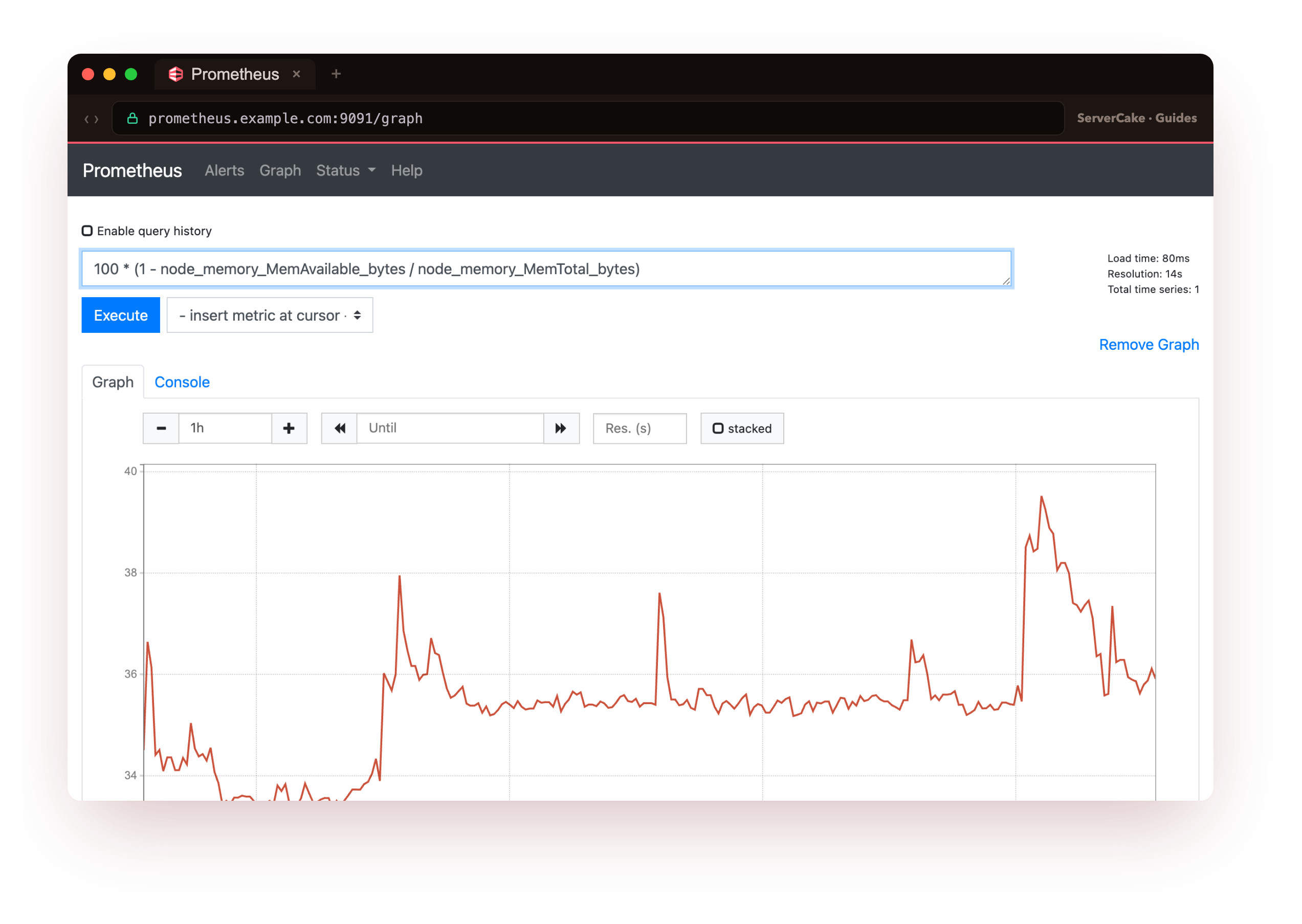Grab the expression box resize handle

[1006, 281]
